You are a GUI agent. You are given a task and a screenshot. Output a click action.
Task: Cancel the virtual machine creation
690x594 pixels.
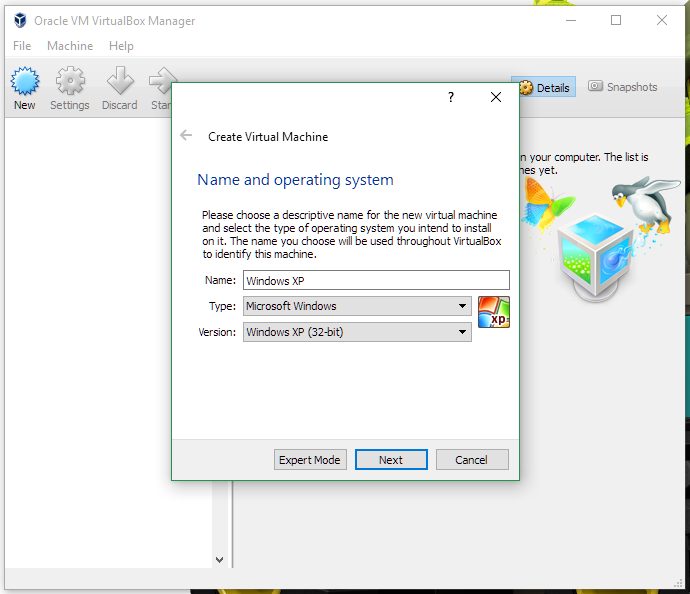click(472, 460)
